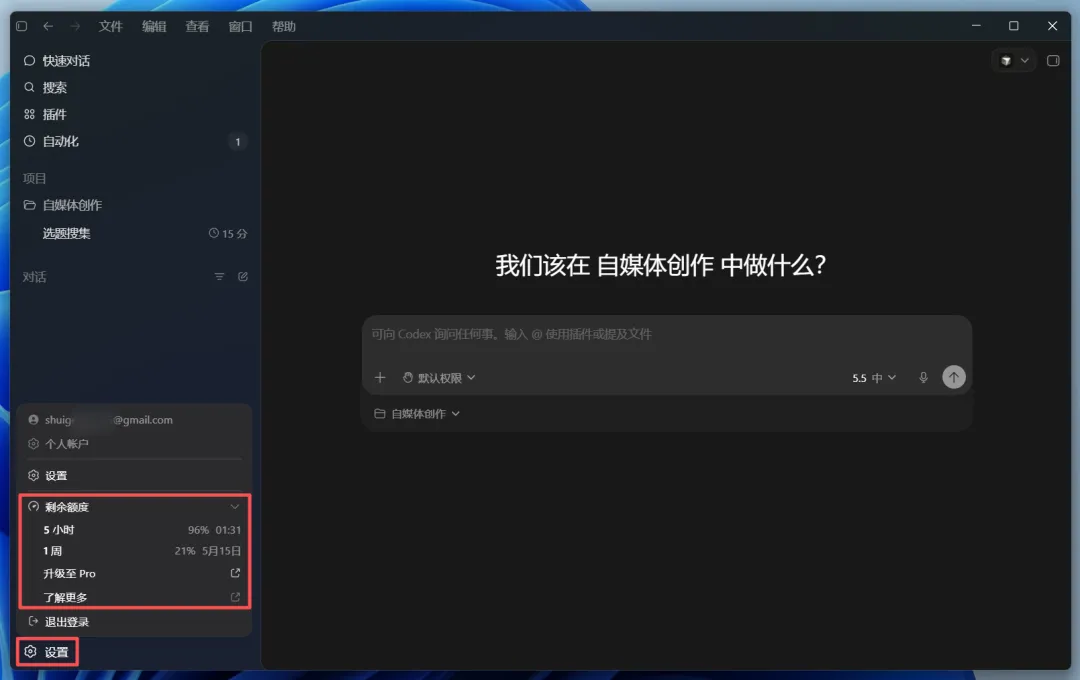Open 了解更多 external link
This screenshot has width=1080, height=680.
coord(235,597)
